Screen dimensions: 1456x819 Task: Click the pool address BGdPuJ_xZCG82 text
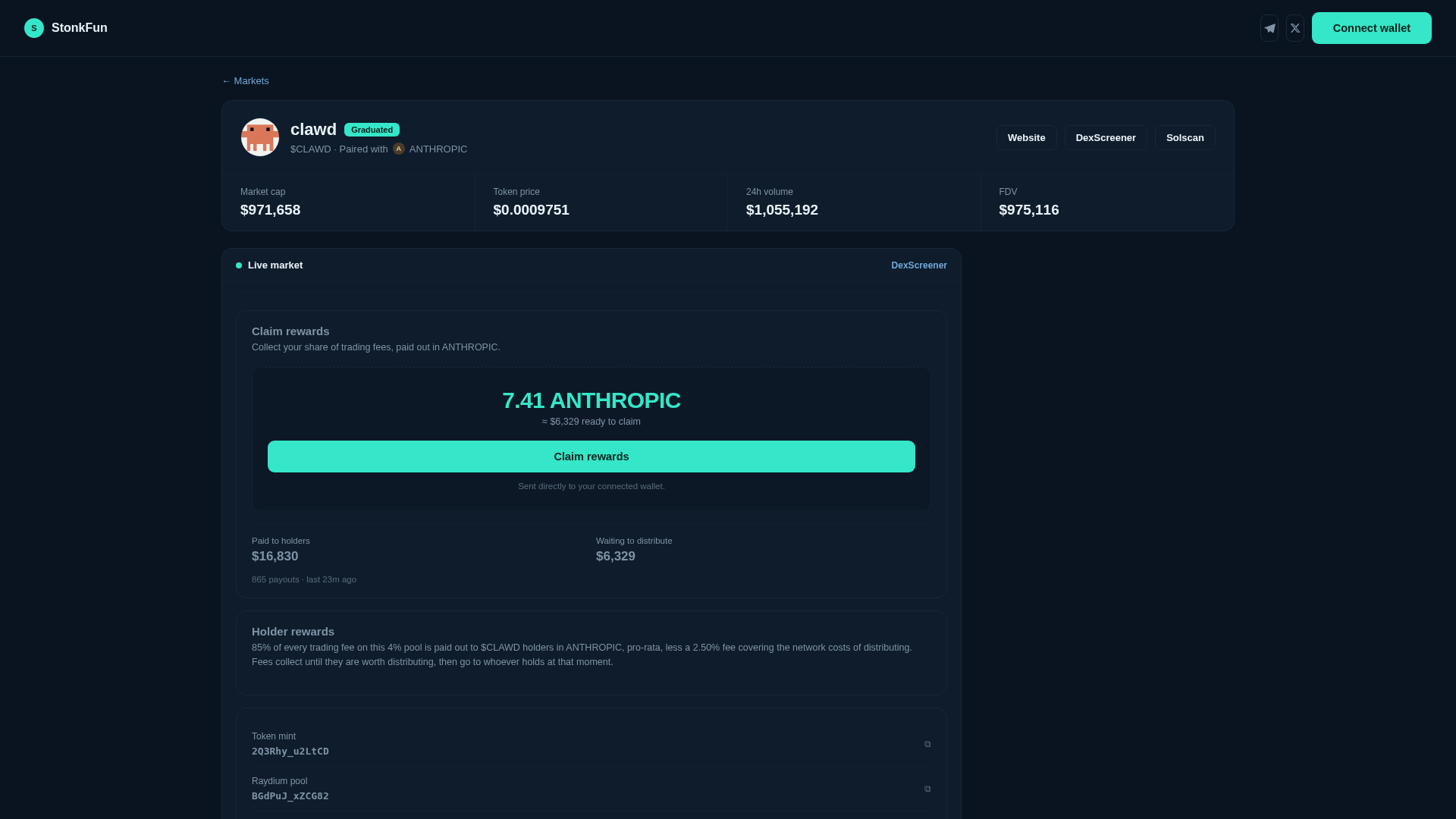tap(290, 796)
